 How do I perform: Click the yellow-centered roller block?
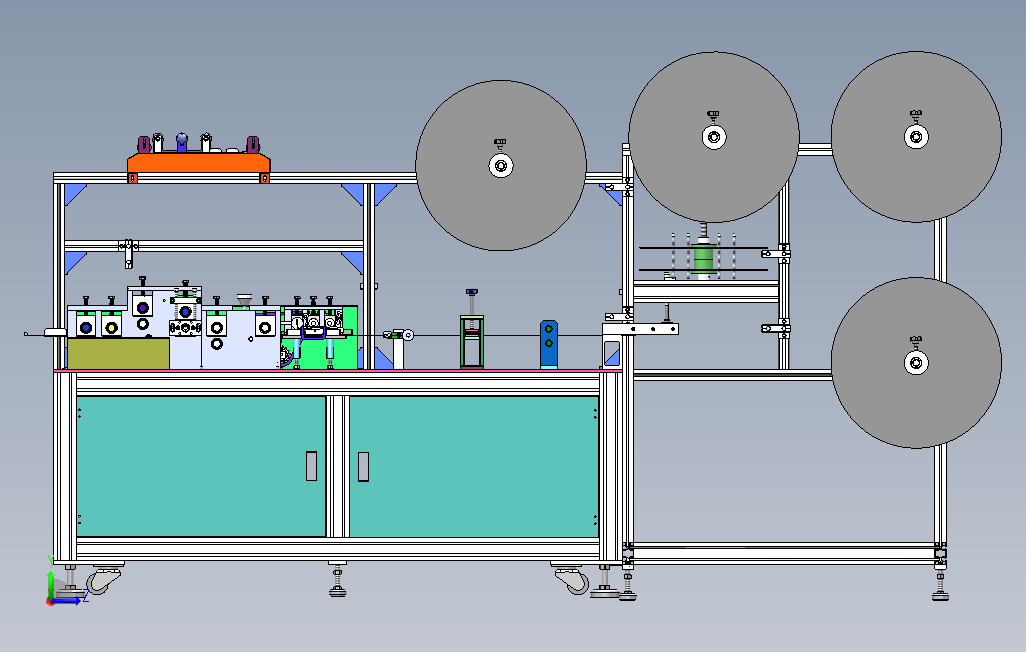(x=111, y=325)
